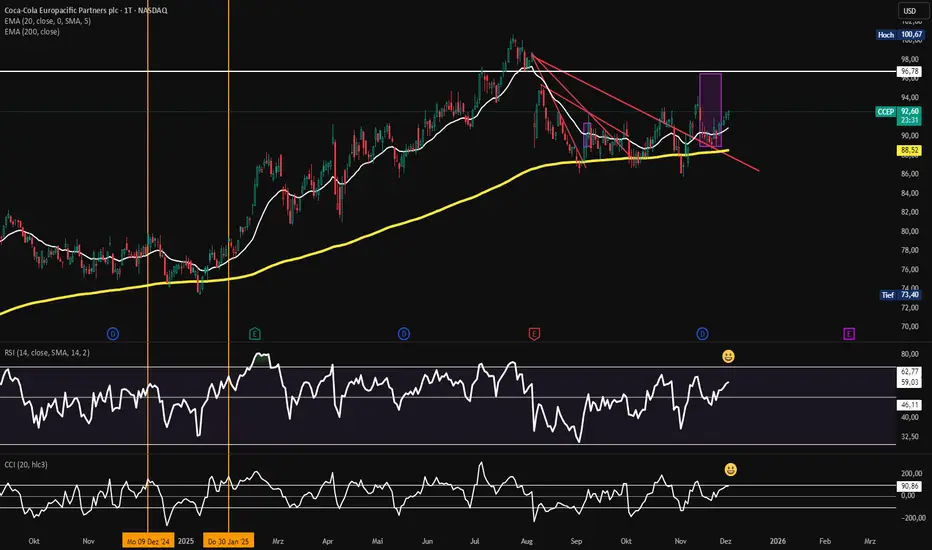This screenshot has height=550, width=932.
Task: Click the Dez label on the time axis
Action: [725, 541]
